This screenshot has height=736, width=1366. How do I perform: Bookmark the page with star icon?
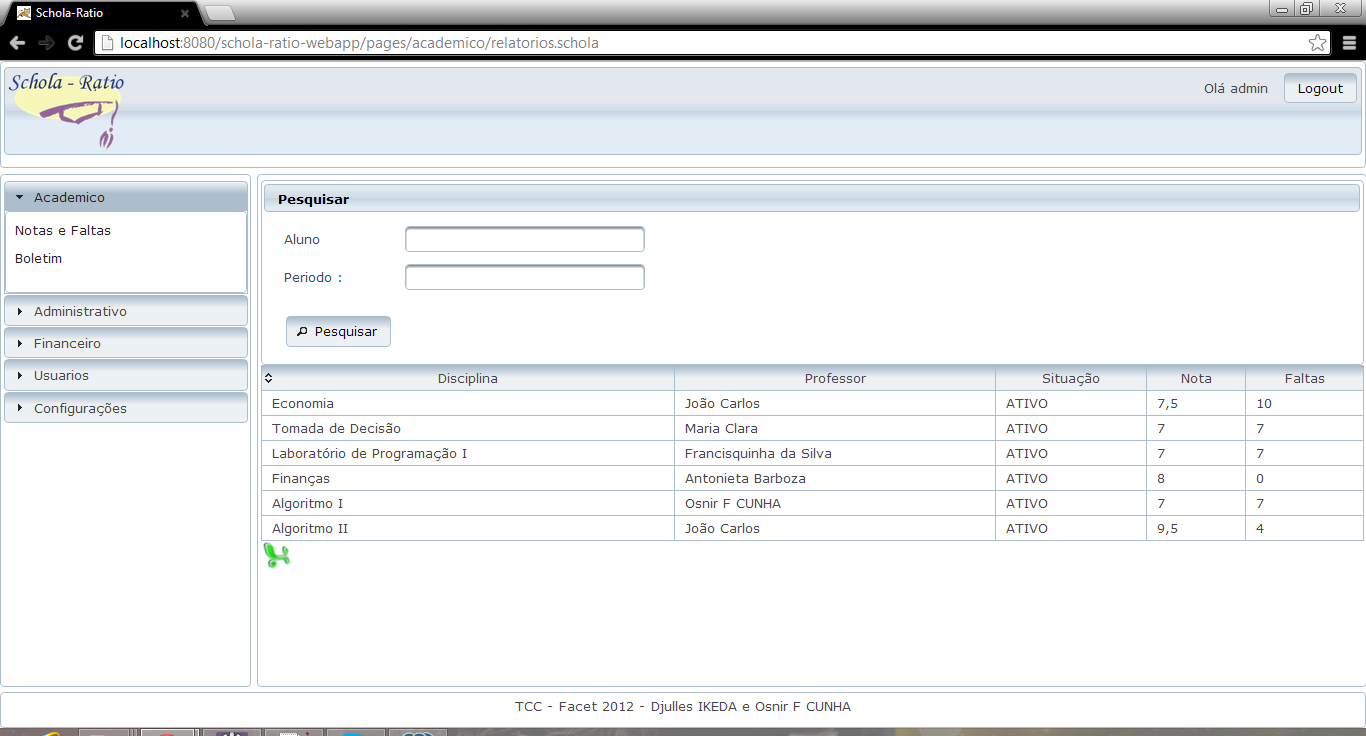[1318, 43]
